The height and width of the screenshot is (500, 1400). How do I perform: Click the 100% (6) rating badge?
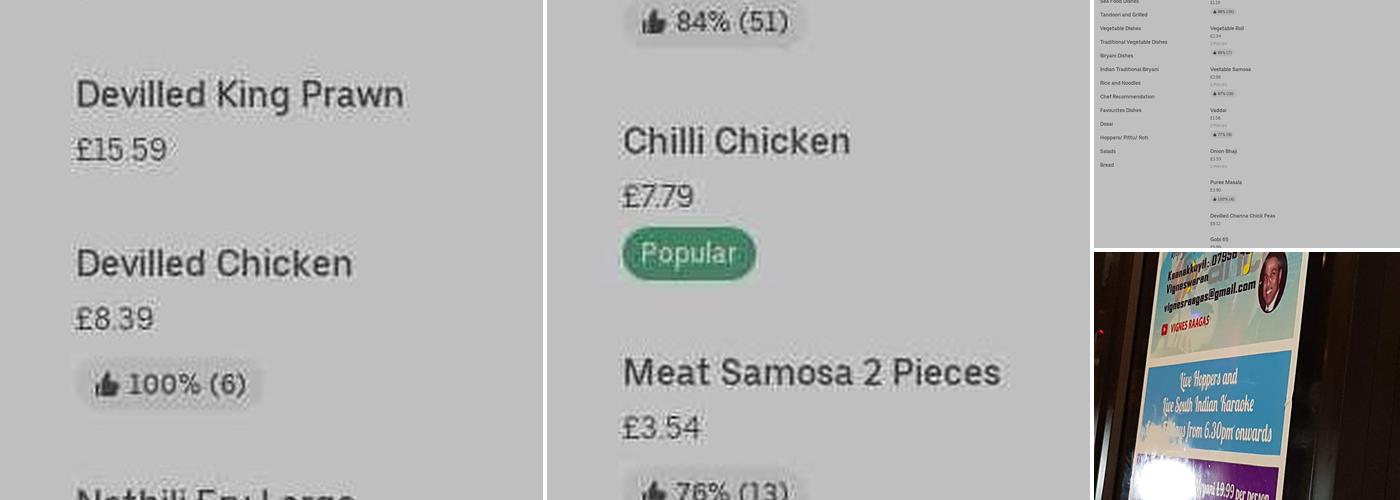point(170,385)
